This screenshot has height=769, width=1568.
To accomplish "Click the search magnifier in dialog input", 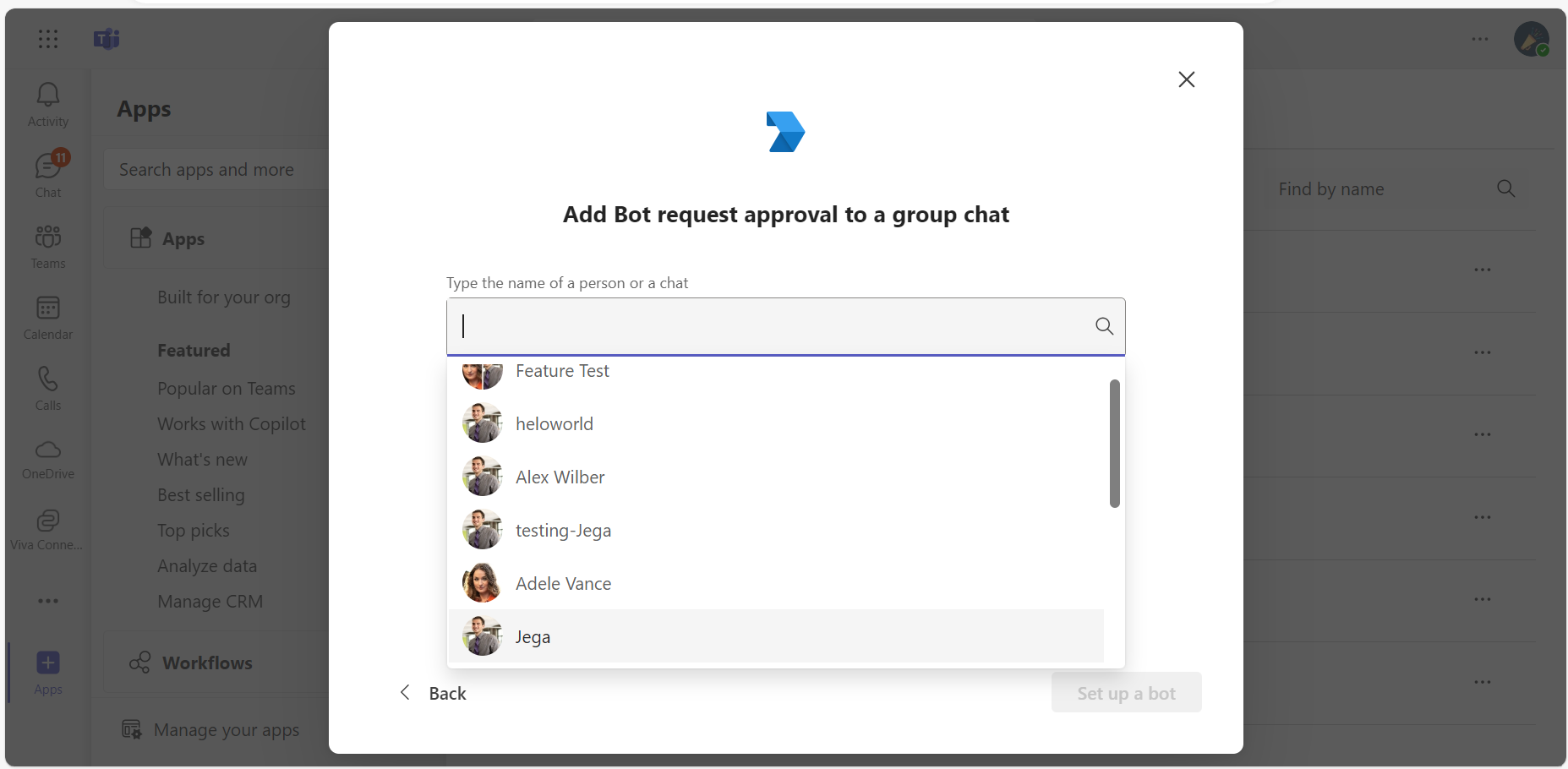I will pos(1104,326).
